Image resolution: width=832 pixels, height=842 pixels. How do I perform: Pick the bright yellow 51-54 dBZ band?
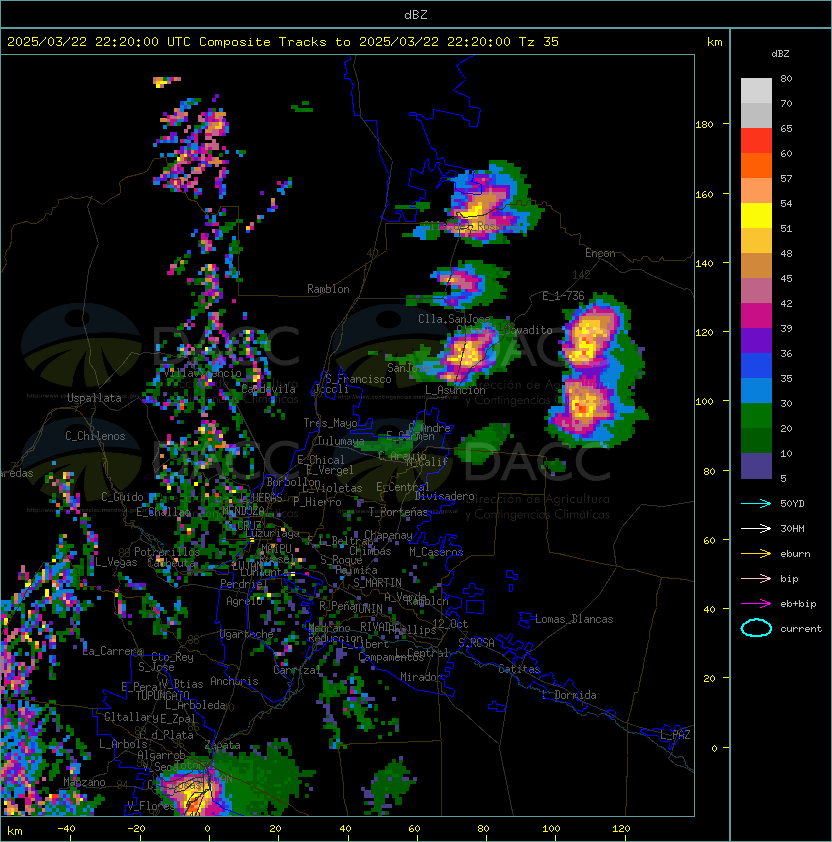coord(756,216)
